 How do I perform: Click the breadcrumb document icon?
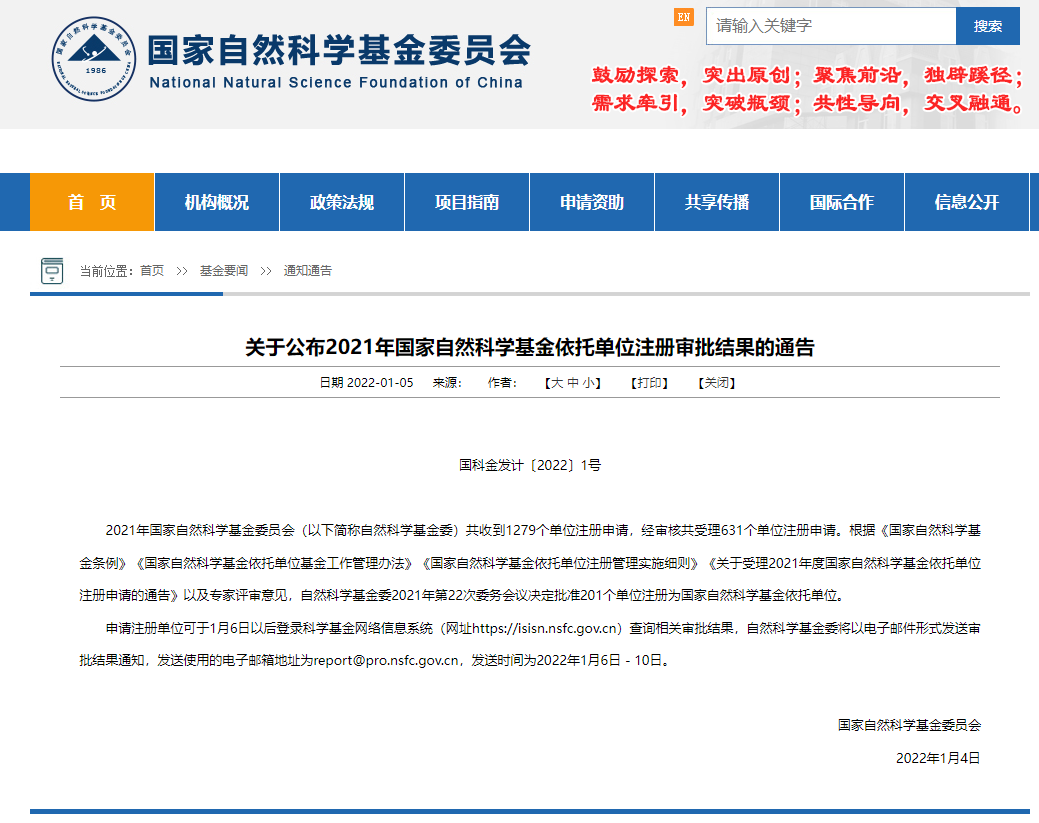[x=52, y=270]
